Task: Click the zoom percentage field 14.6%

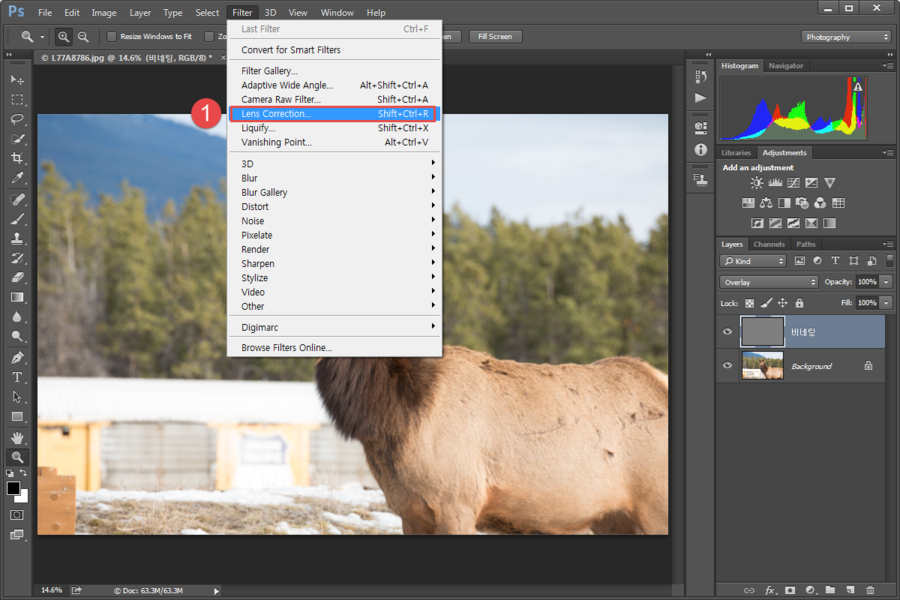Action: point(52,590)
